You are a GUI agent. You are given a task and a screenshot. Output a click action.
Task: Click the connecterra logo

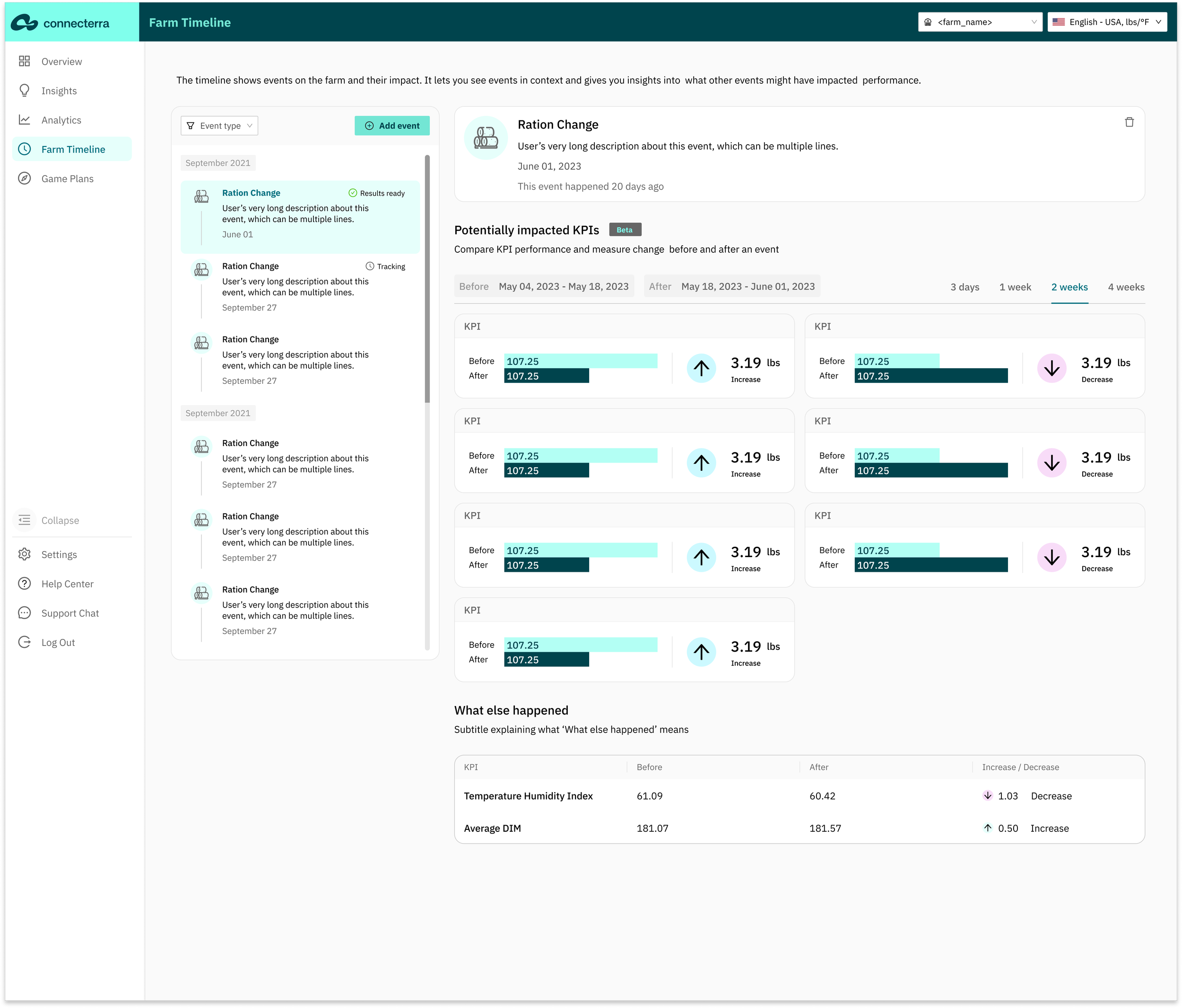(61, 23)
